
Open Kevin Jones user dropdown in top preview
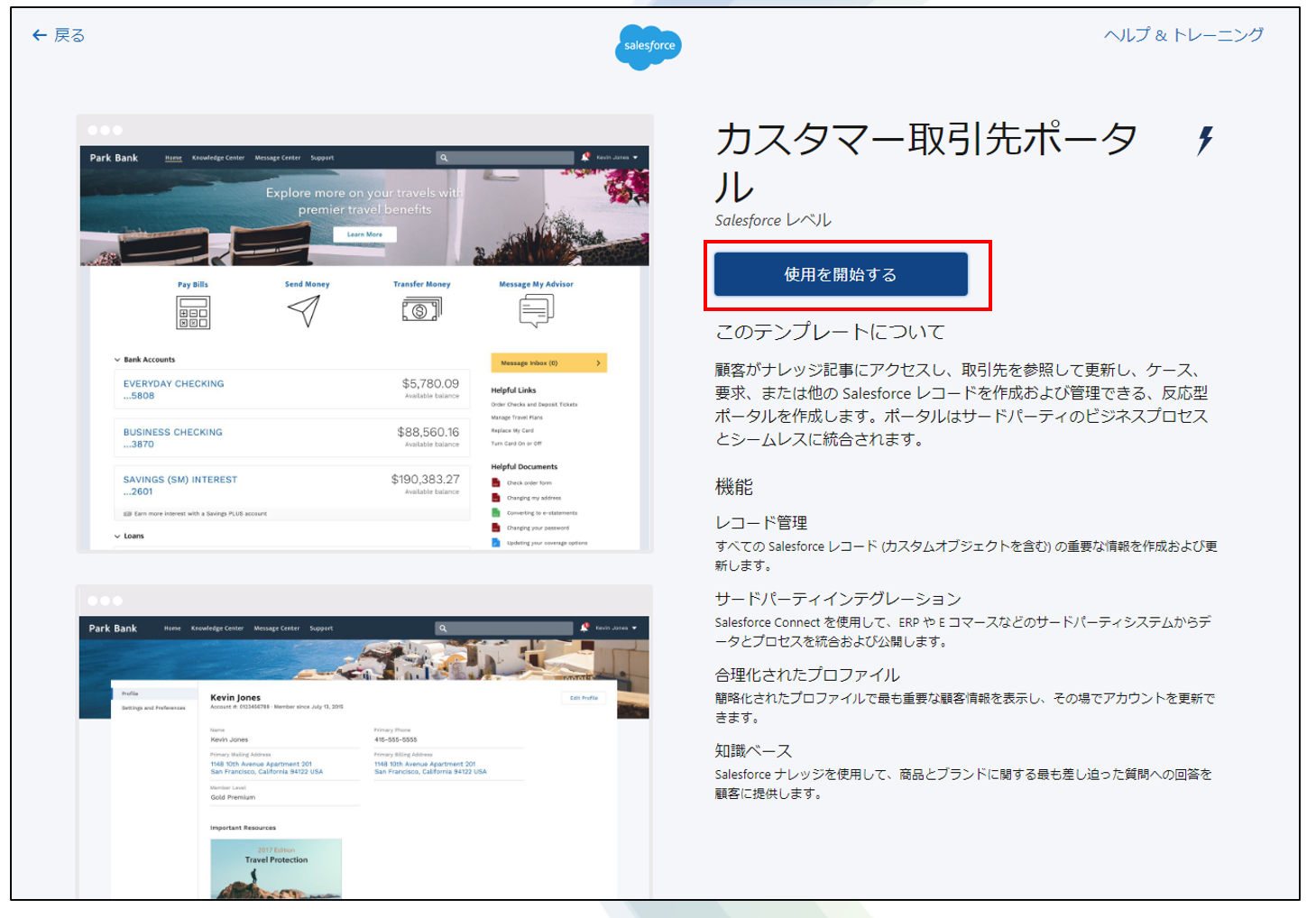pos(616,158)
